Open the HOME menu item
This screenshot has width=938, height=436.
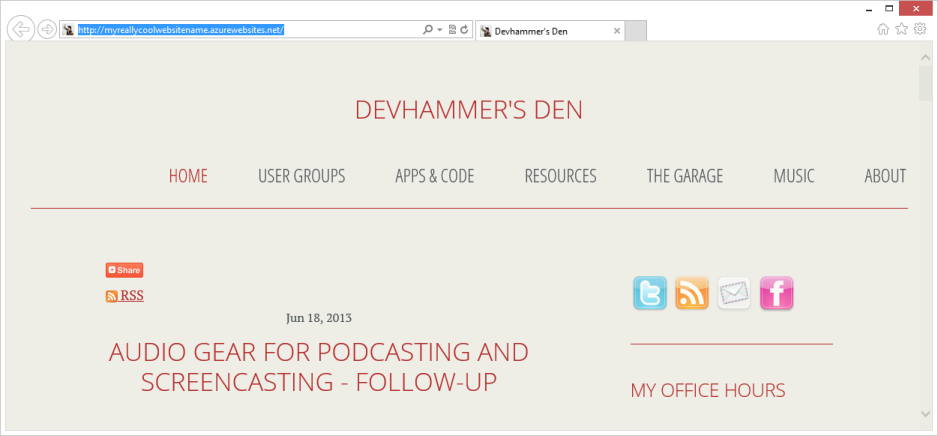(188, 176)
